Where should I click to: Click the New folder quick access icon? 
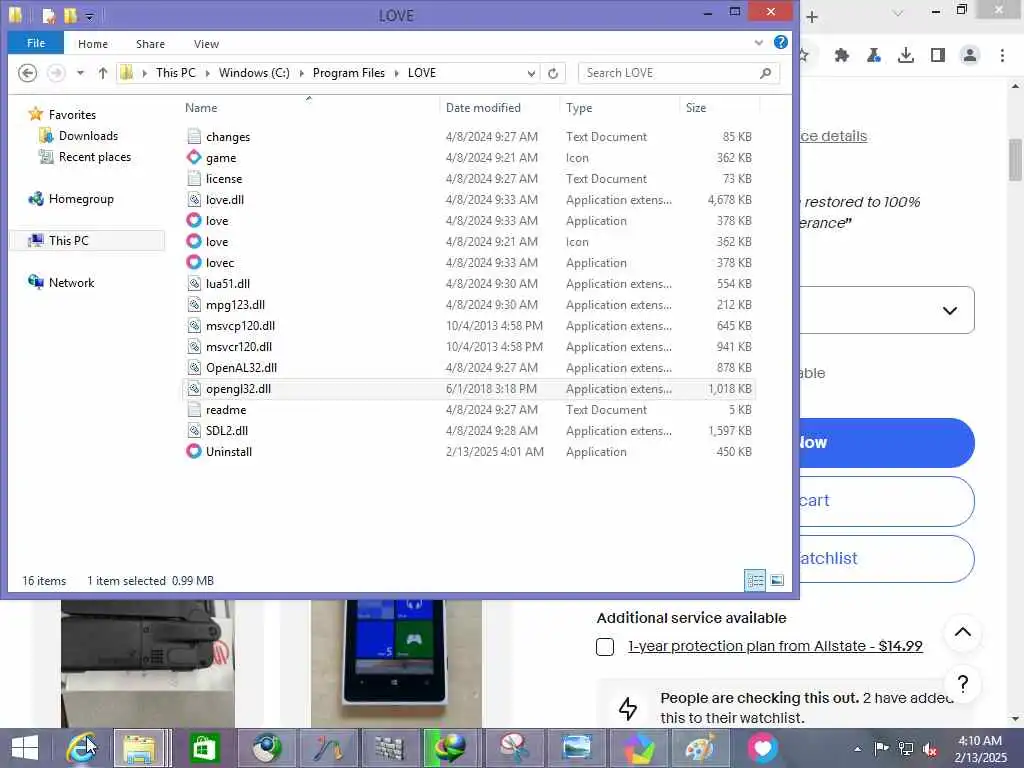point(71,15)
